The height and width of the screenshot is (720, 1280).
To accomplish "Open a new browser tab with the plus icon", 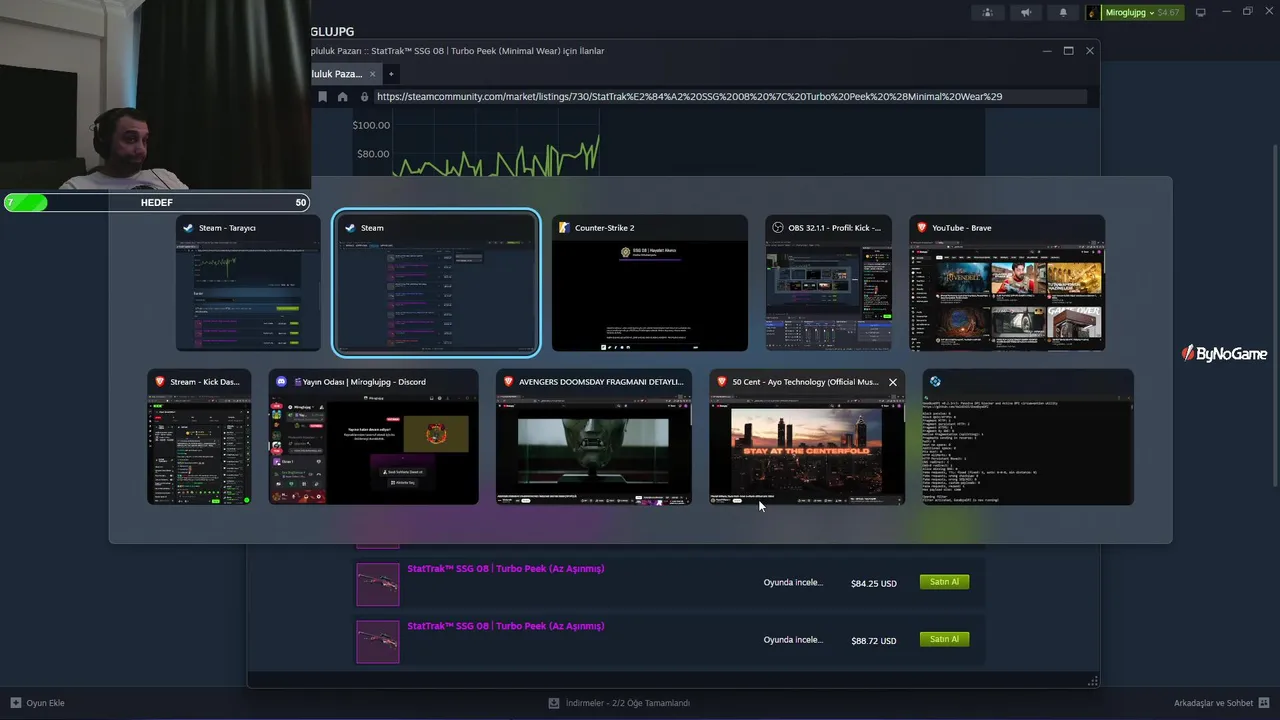I will pyautogui.click(x=391, y=74).
